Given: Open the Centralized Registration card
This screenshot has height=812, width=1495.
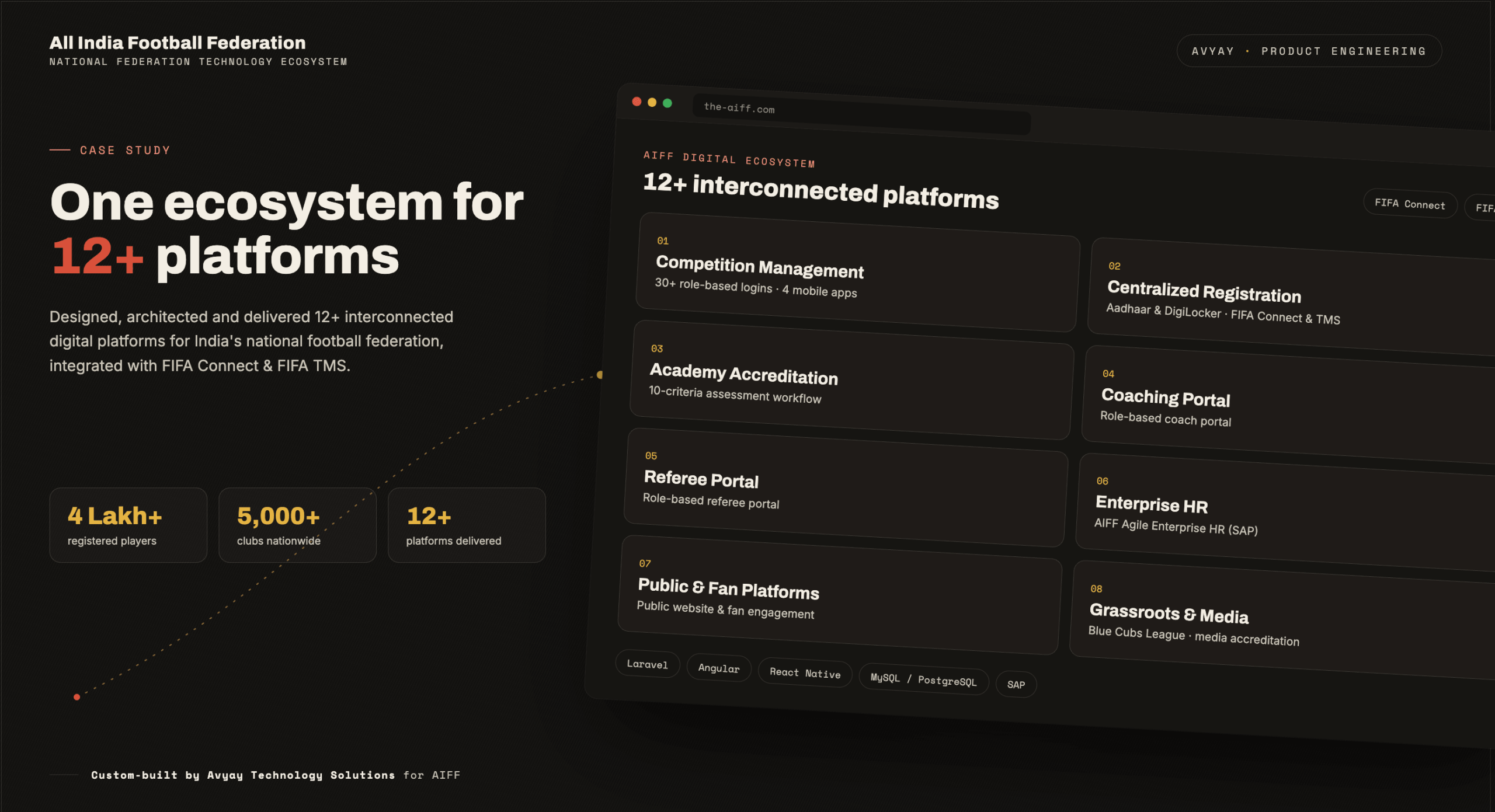Looking at the screenshot, I should [x=1291, y=297].
